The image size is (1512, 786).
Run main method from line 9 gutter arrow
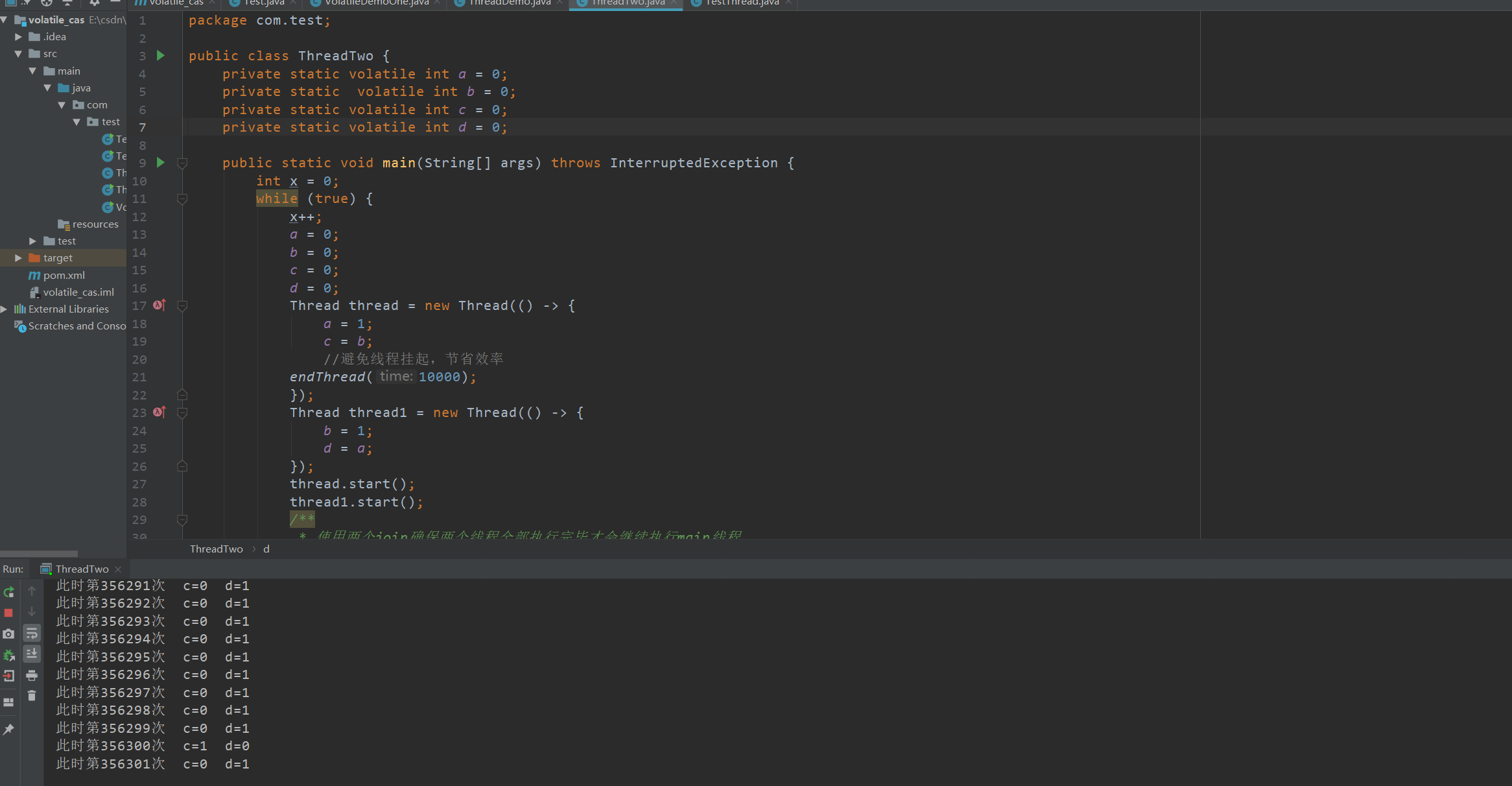[x=161, y=163]
